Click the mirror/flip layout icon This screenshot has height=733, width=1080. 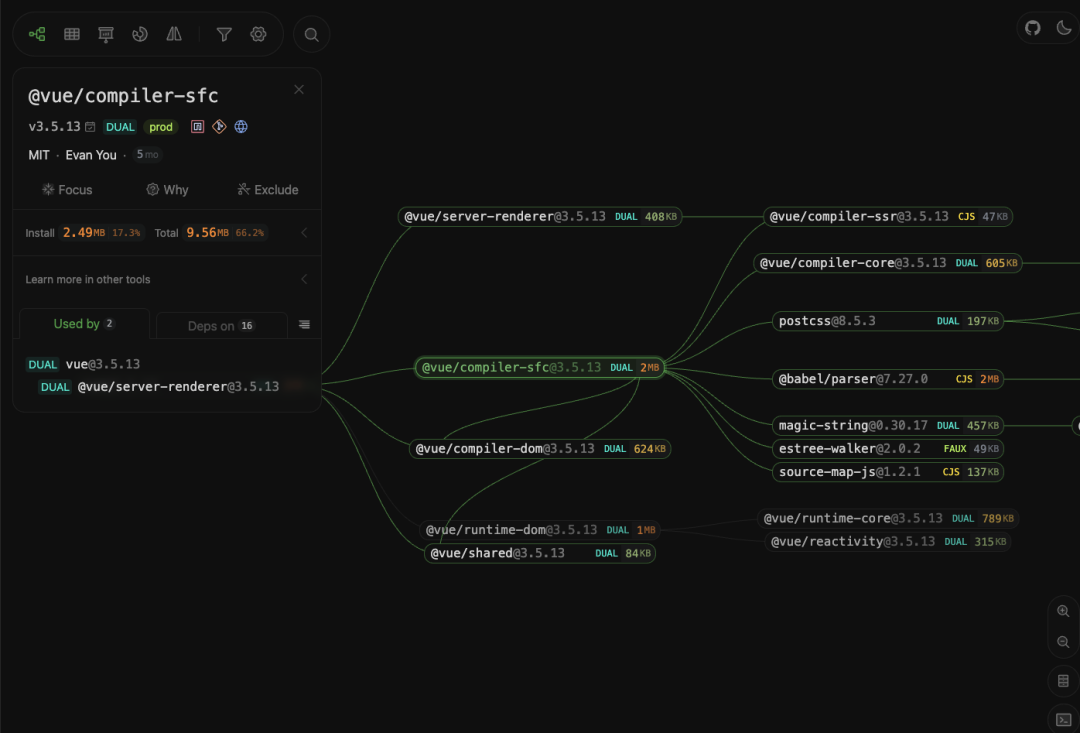click(x=173, y=33)
